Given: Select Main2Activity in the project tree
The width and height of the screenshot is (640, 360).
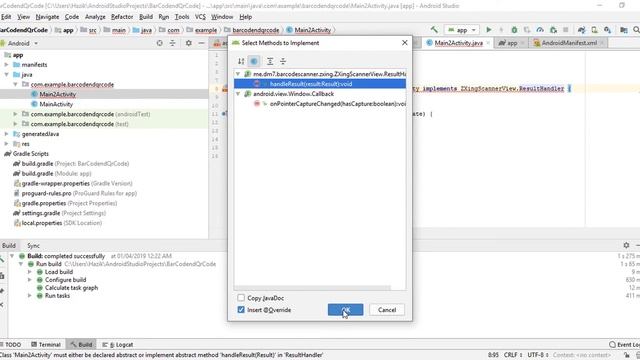Looking at the screenshot, I should (x=58, y=94).
